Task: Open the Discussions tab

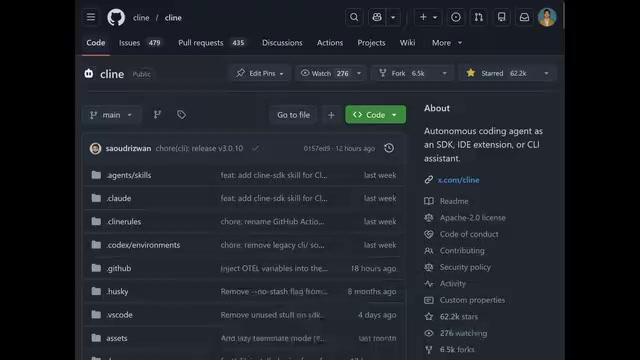Action: [x=282, y=42]
